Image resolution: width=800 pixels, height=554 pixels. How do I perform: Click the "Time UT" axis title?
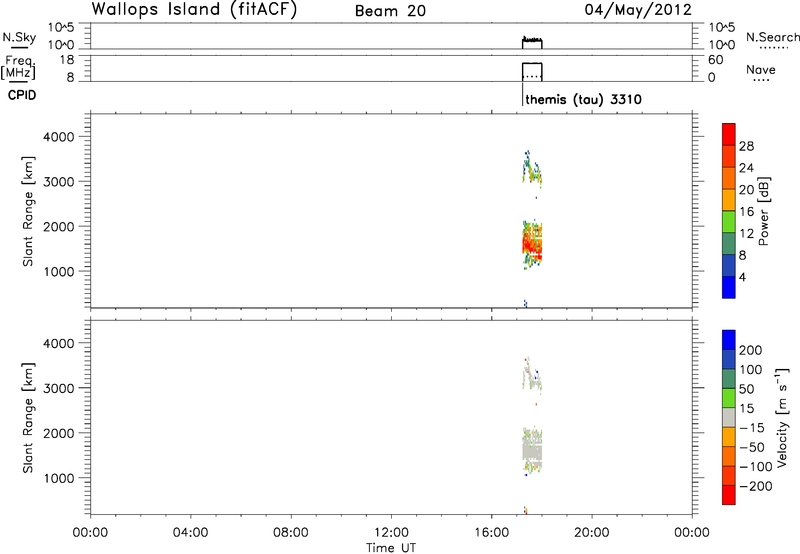(391, 548)
